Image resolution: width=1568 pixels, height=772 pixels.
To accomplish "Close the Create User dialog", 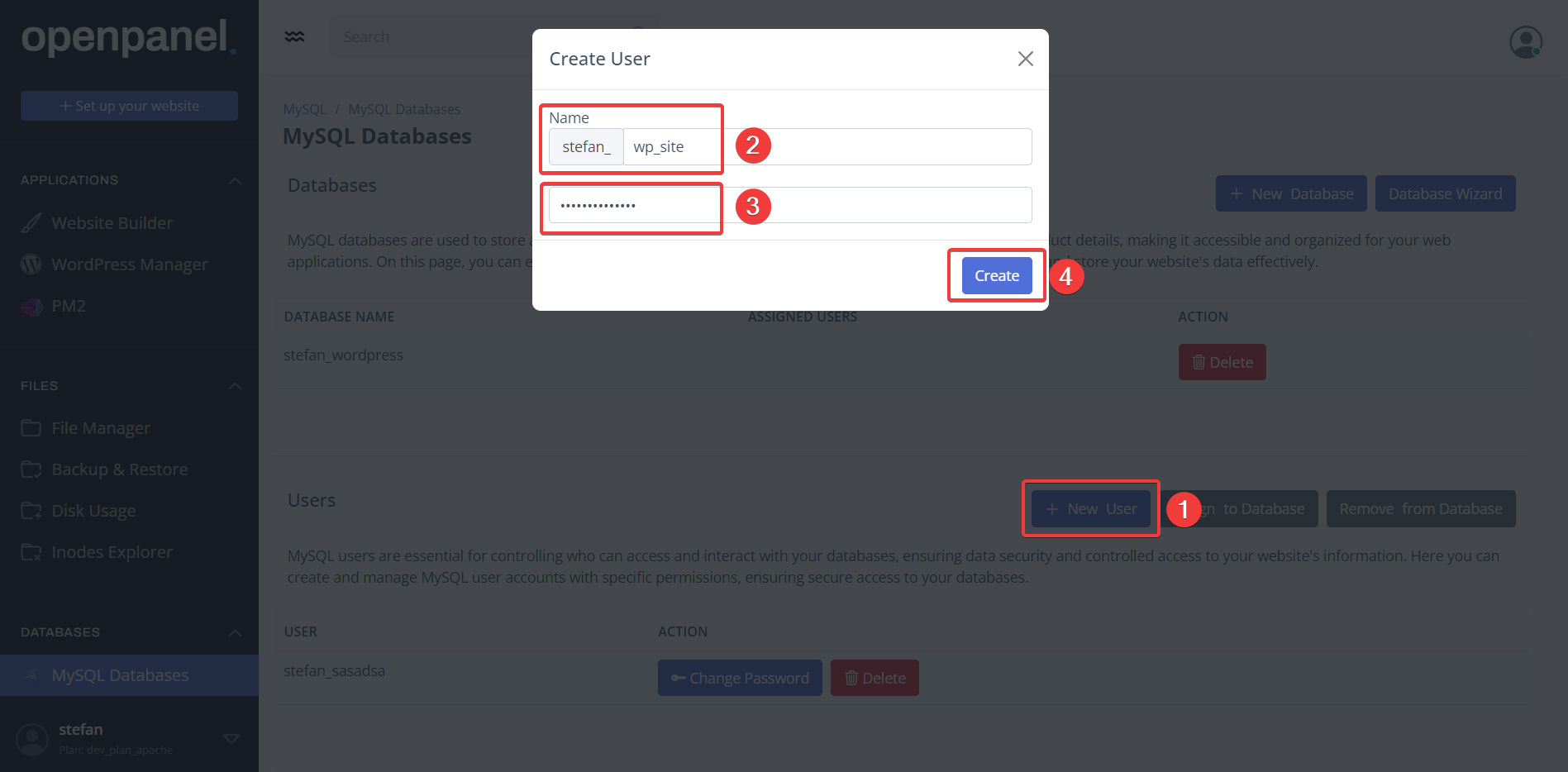I will click(x=1025, y=59).
